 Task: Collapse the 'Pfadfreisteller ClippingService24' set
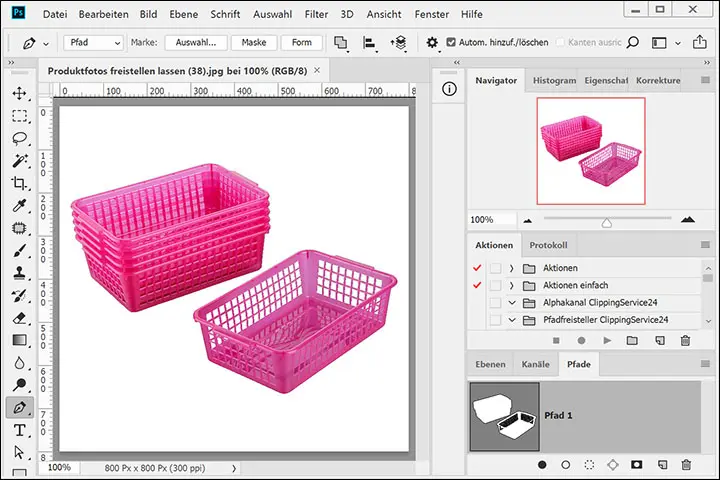coord(511,320)
